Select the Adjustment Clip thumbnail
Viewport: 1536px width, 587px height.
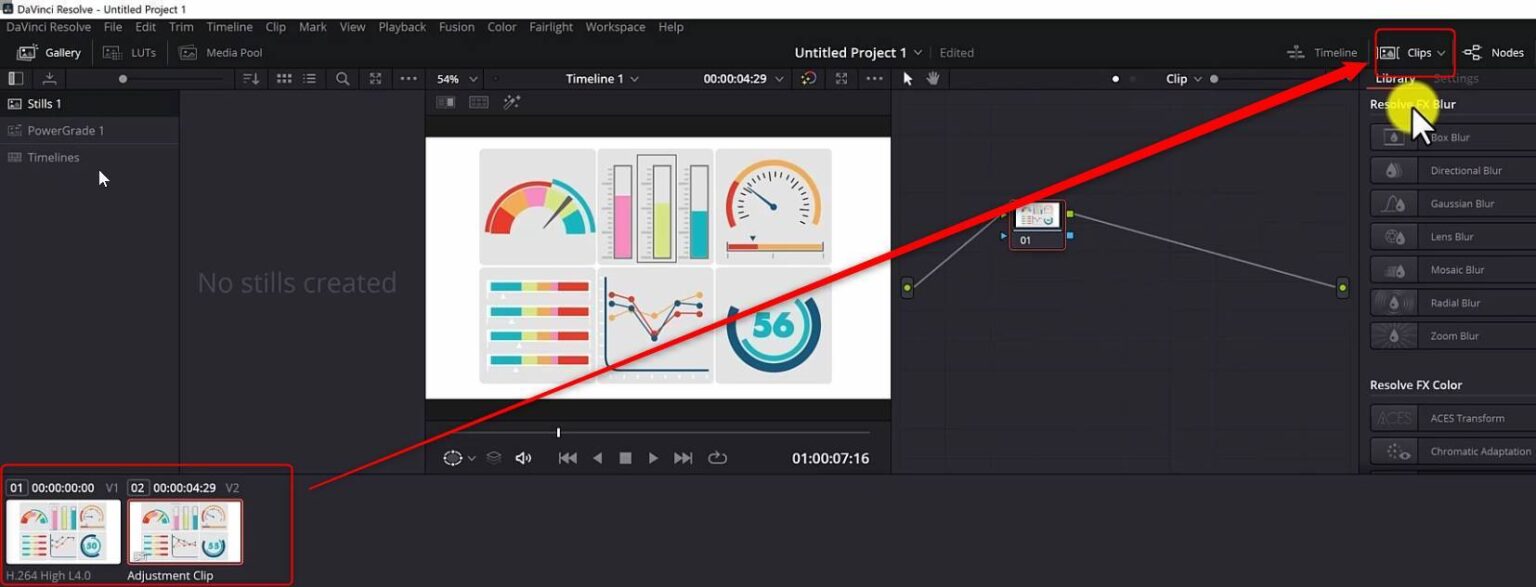[184, 531]
